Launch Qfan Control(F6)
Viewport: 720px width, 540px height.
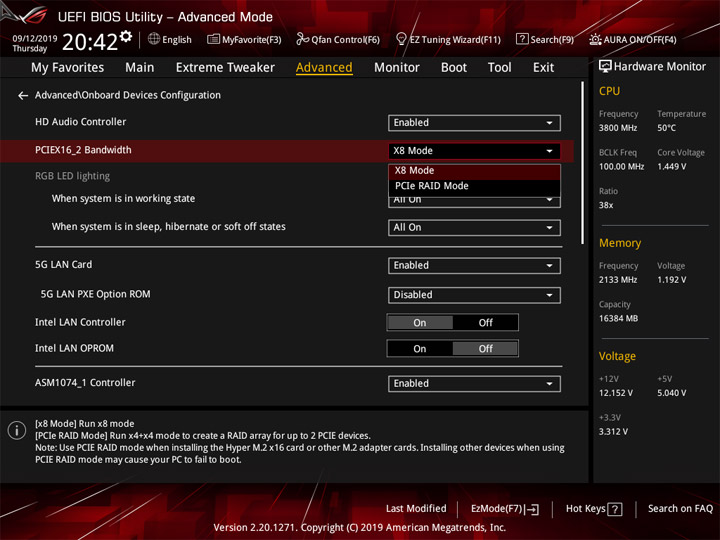[x=338, y=39]
